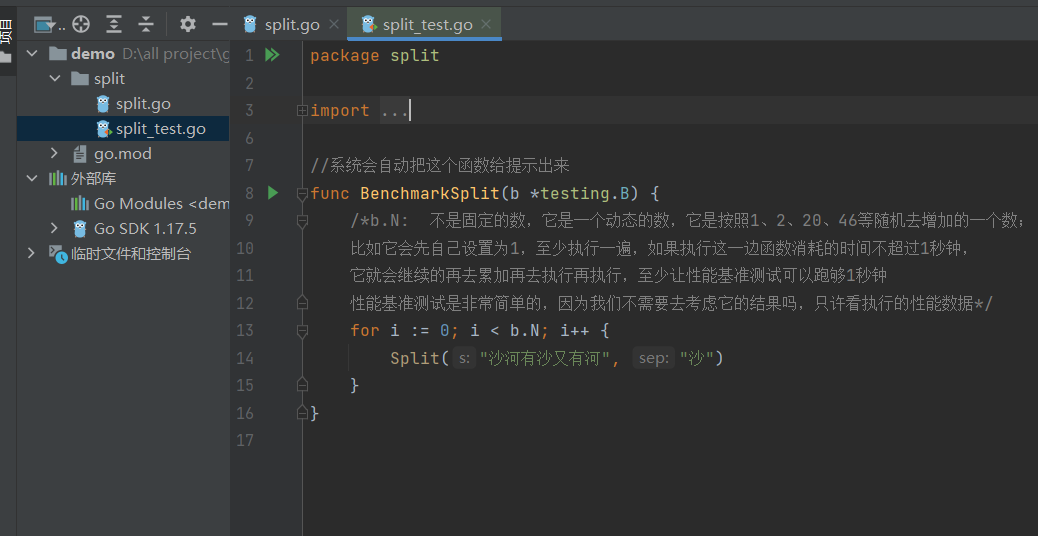1038x536 pixels.
Task: Open the project view dropdown
Action: 50,24
